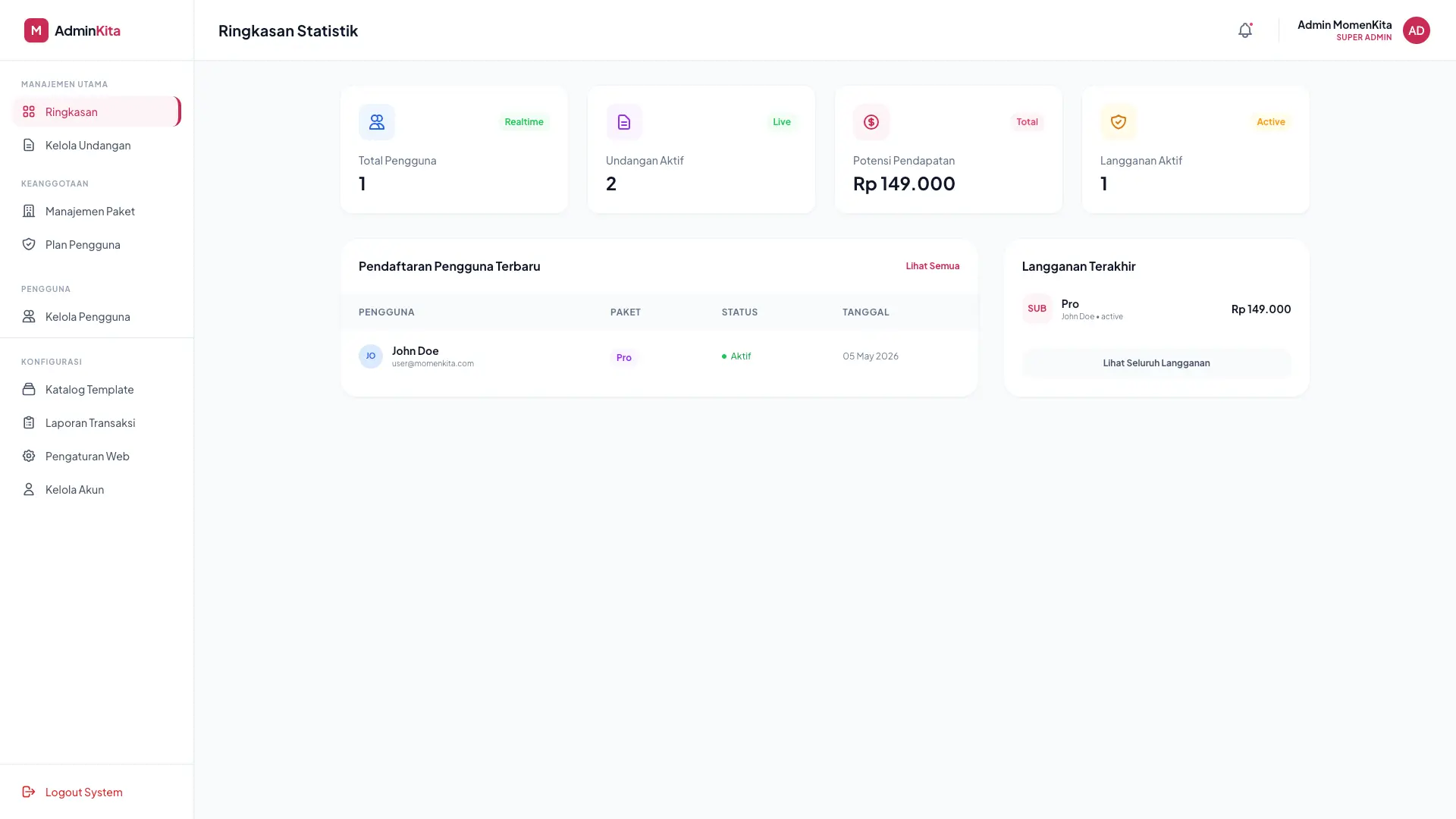Click the Rp 149.000 subscription amount
The width and height of the screenshot is (1456, 819).
pyautogui.click(x=1261, y=309)
